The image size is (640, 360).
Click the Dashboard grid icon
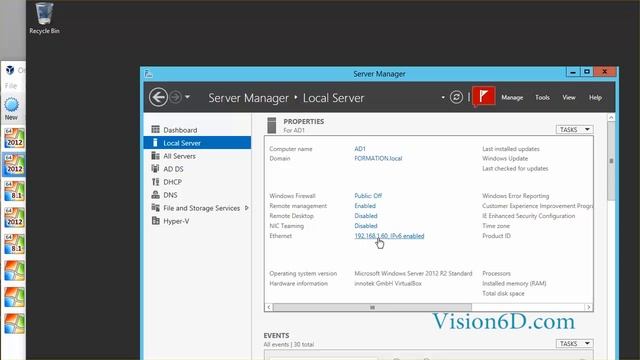click(x=156, y=129)
